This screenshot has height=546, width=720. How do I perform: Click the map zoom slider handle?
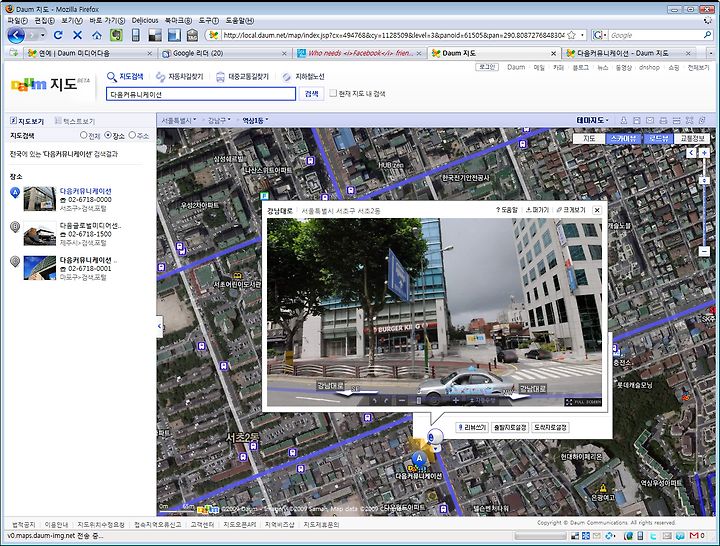pyautogui.click(x=704, y=180)
